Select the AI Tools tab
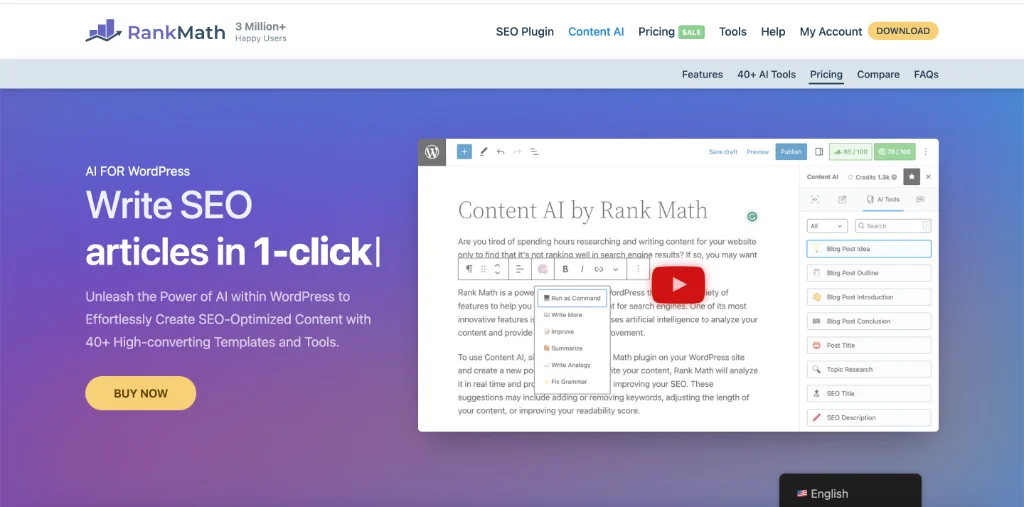The width and height of the screenshot is (1024, 507). click(x=883, y=199)
